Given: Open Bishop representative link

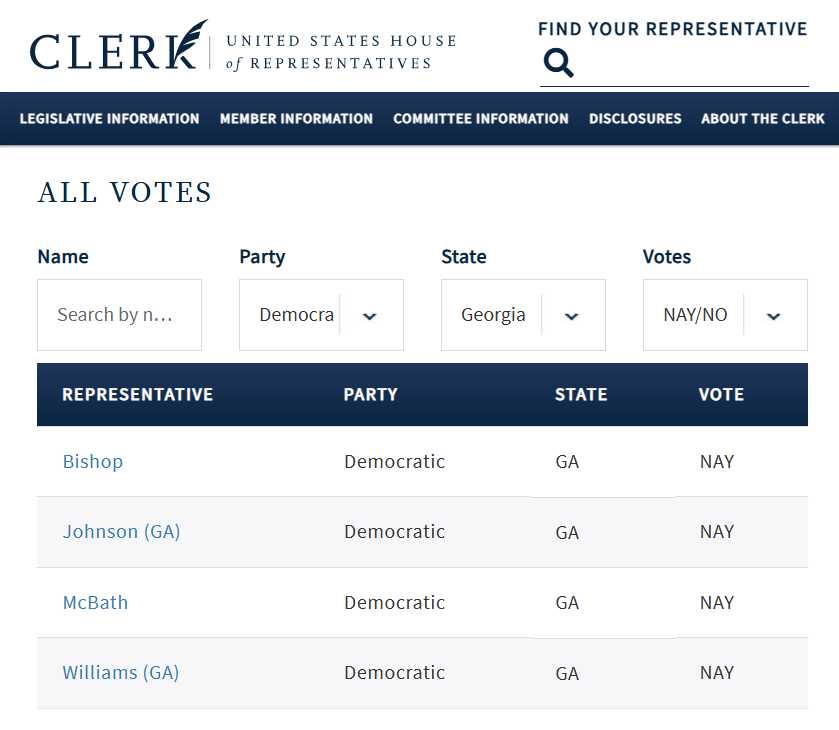Looking at the screenshot, I should pos(93,461).
